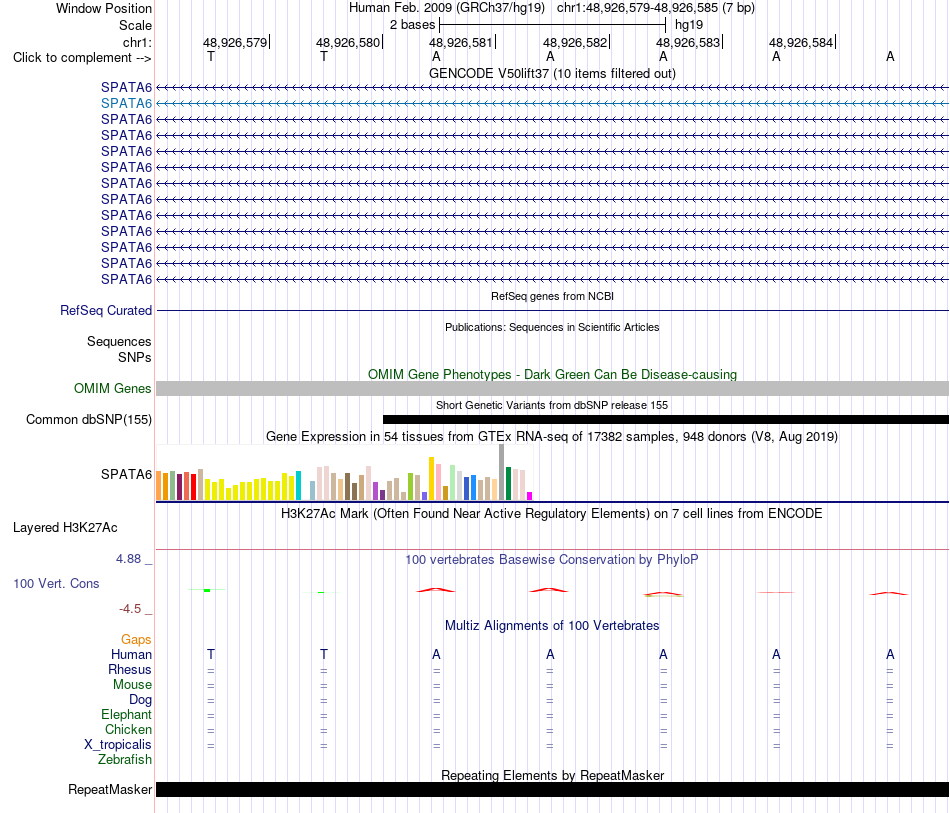Select the Elephant alignment row label
This screenshot has height=813, width=950.
126,715
